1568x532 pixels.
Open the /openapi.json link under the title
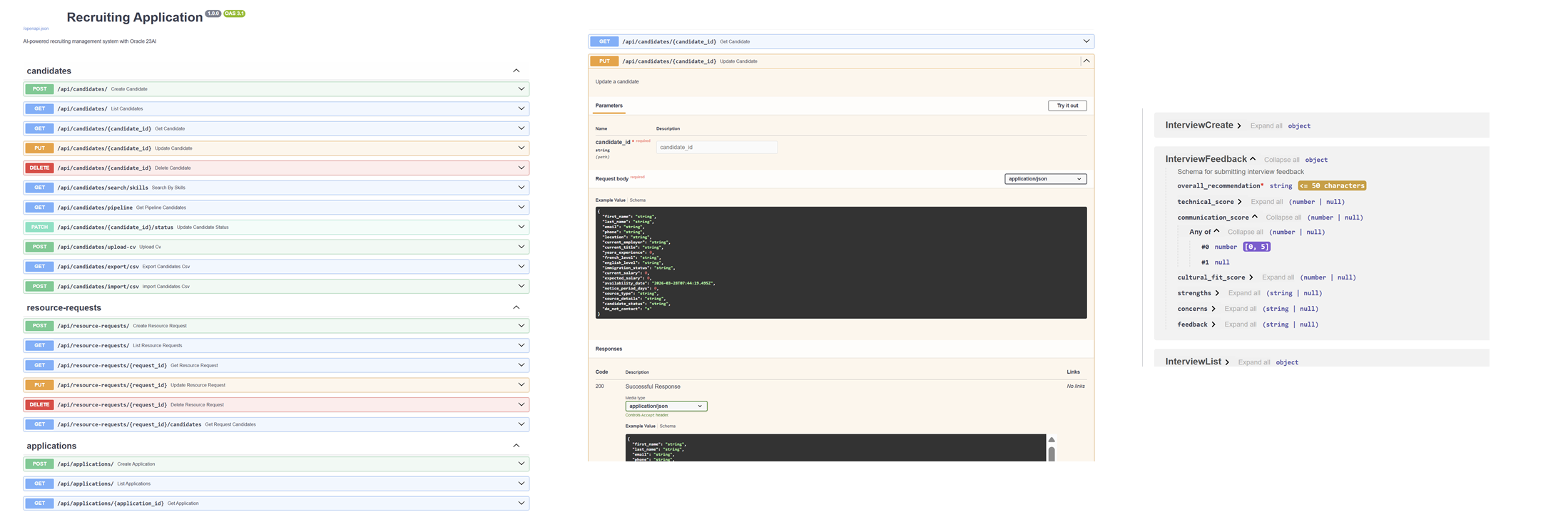pos(36,29)
